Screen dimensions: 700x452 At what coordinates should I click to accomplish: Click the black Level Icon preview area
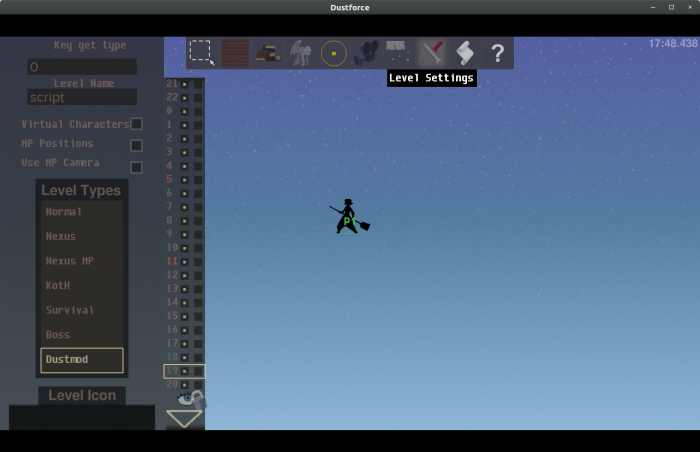(x=82, y=418)
